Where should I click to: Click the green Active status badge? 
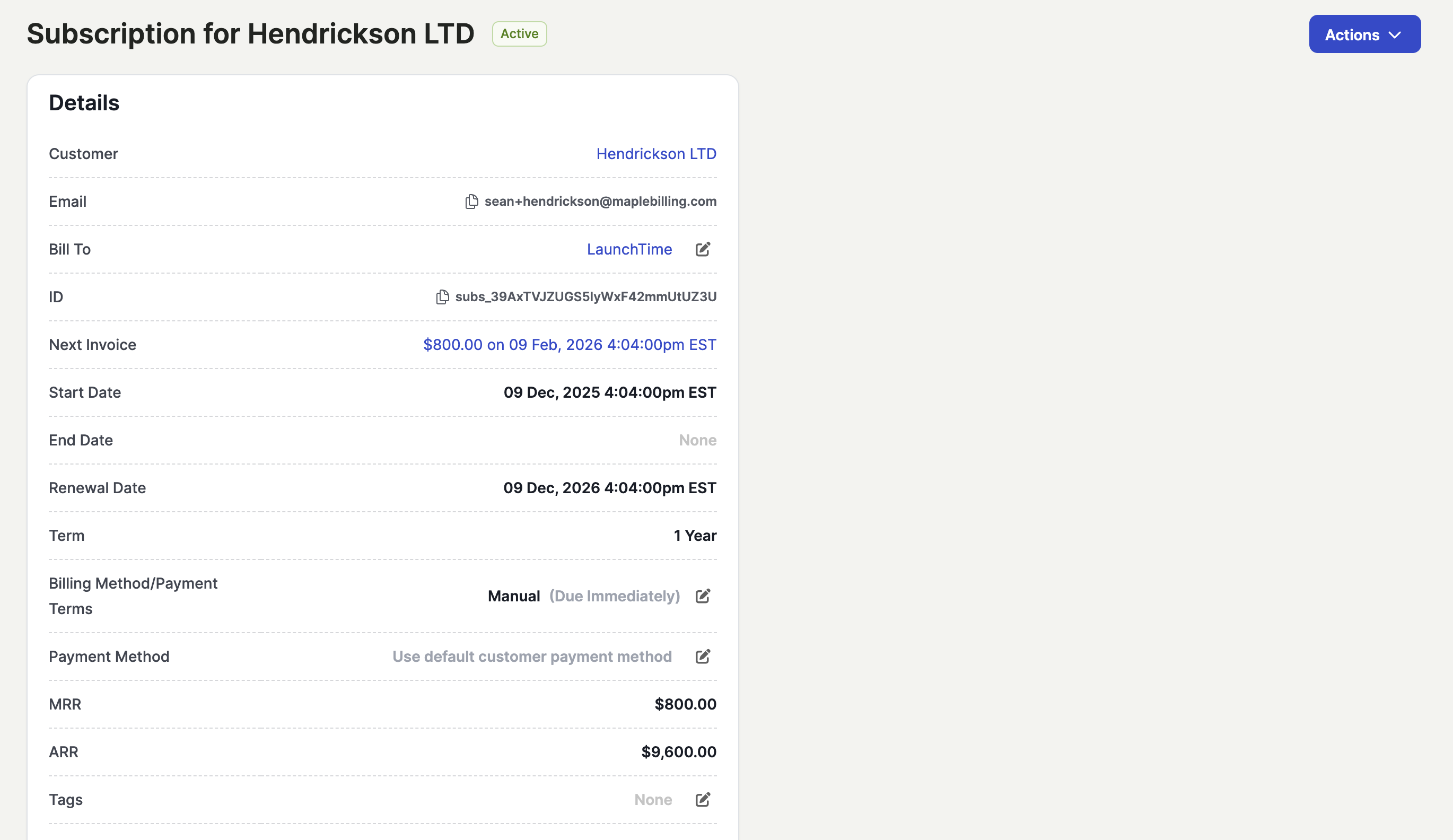click(519, 34)
